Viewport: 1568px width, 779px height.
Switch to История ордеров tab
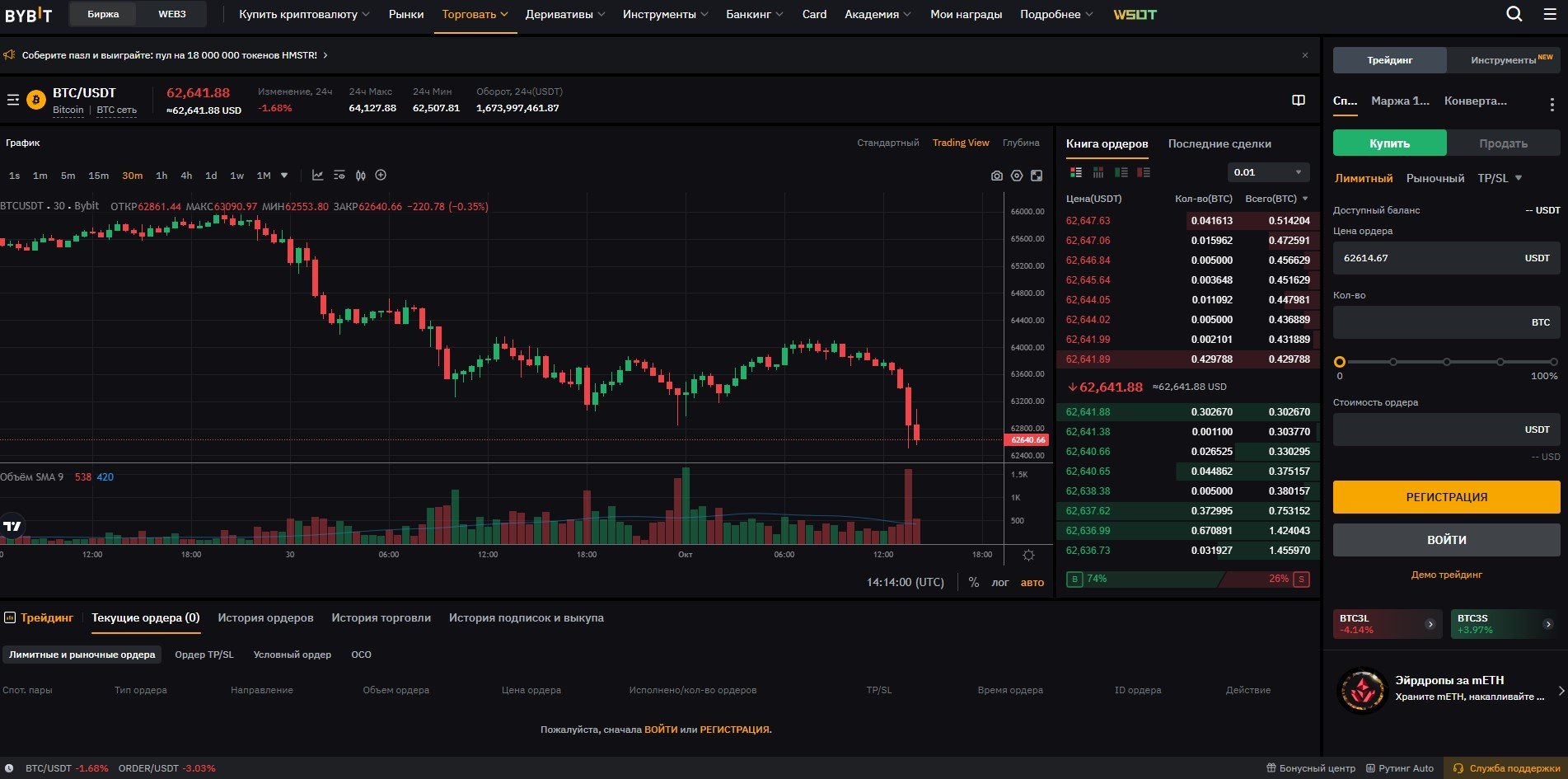pos(265,617)
